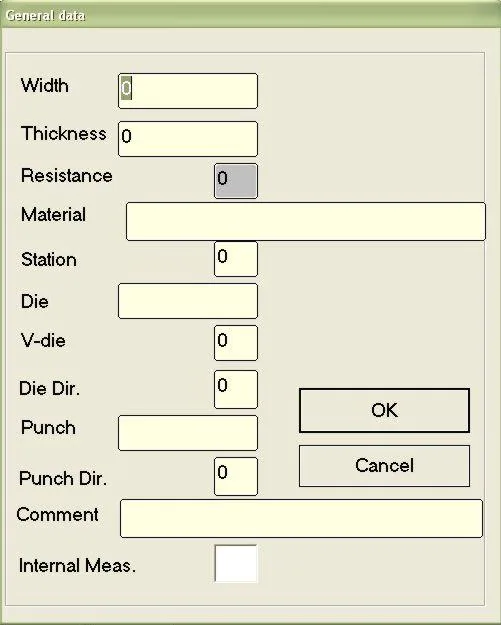501x625 pixels.
Task: Dismiss dialog with Cancel button
Action: coord(384,466)
